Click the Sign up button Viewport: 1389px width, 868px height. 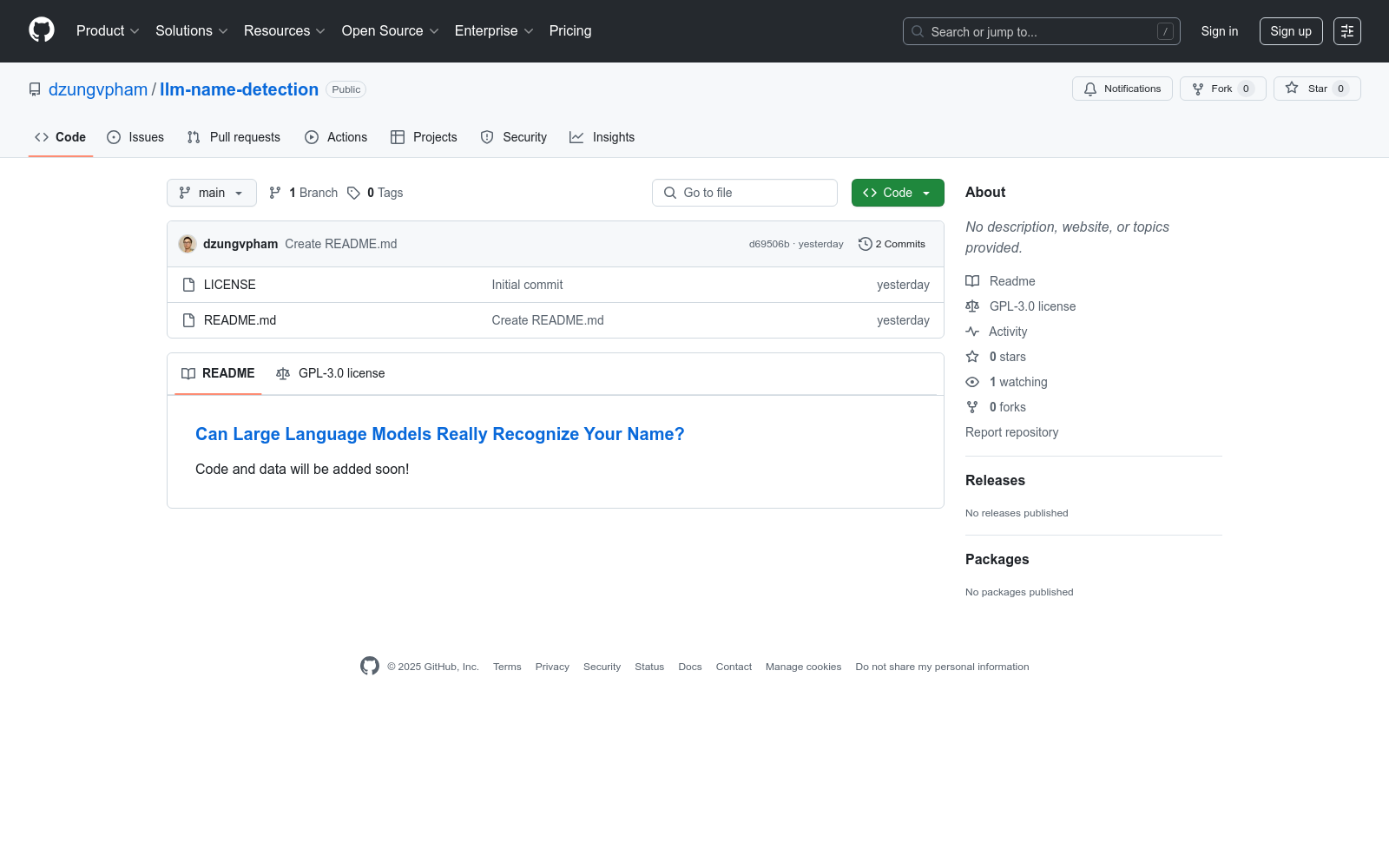1291,31
